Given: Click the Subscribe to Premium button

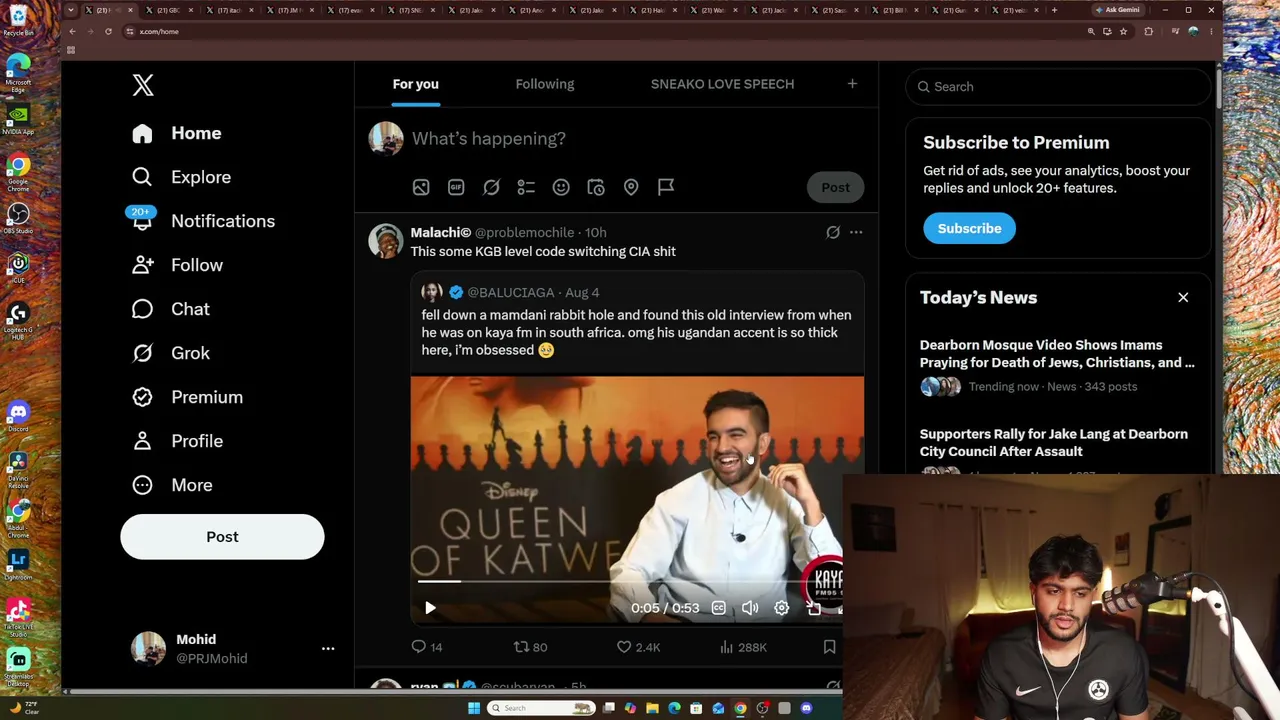Looking at the screenshot, I should click(x=969, y=228).
